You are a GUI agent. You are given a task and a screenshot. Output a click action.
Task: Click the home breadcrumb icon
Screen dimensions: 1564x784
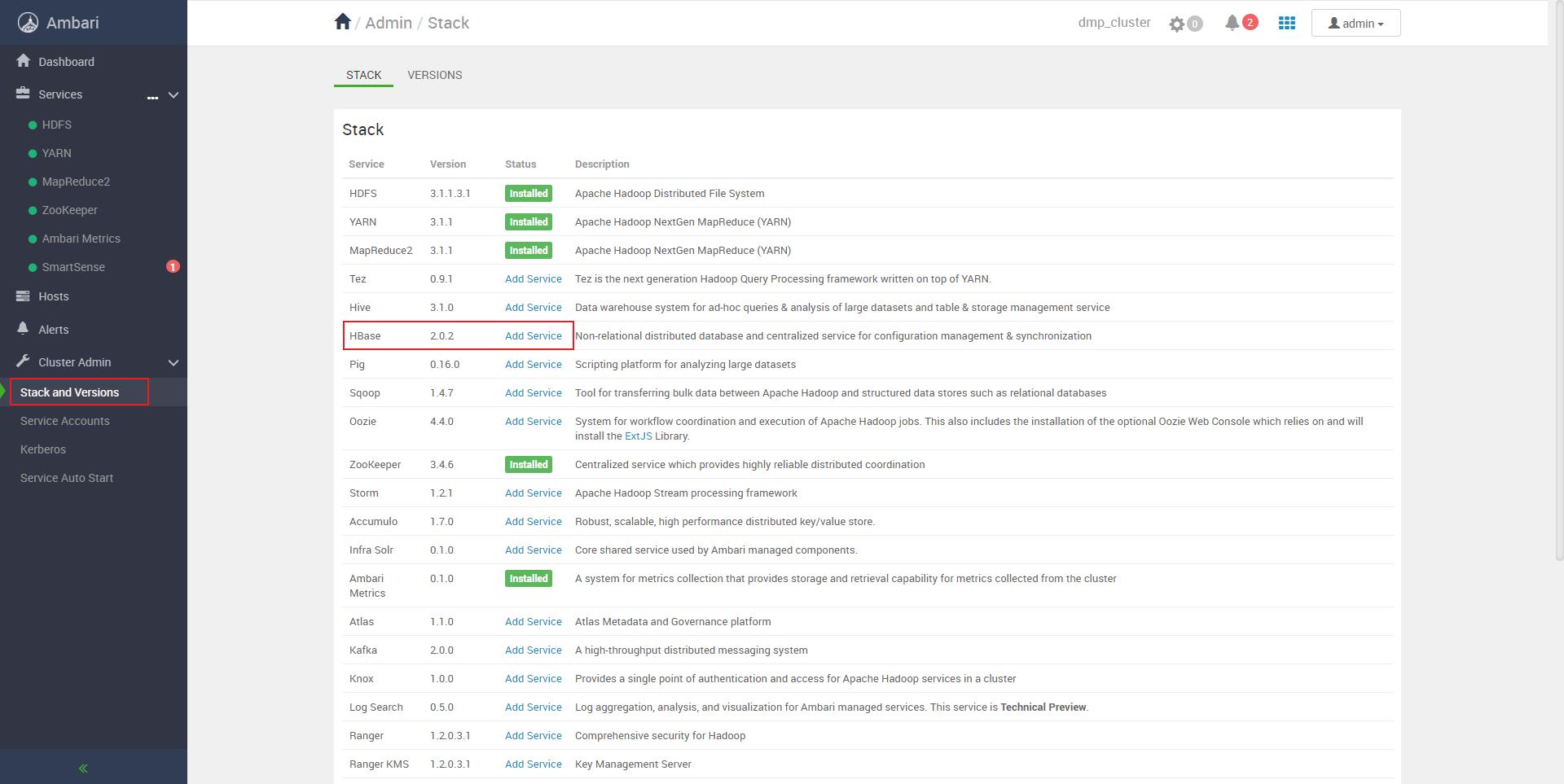343,22
